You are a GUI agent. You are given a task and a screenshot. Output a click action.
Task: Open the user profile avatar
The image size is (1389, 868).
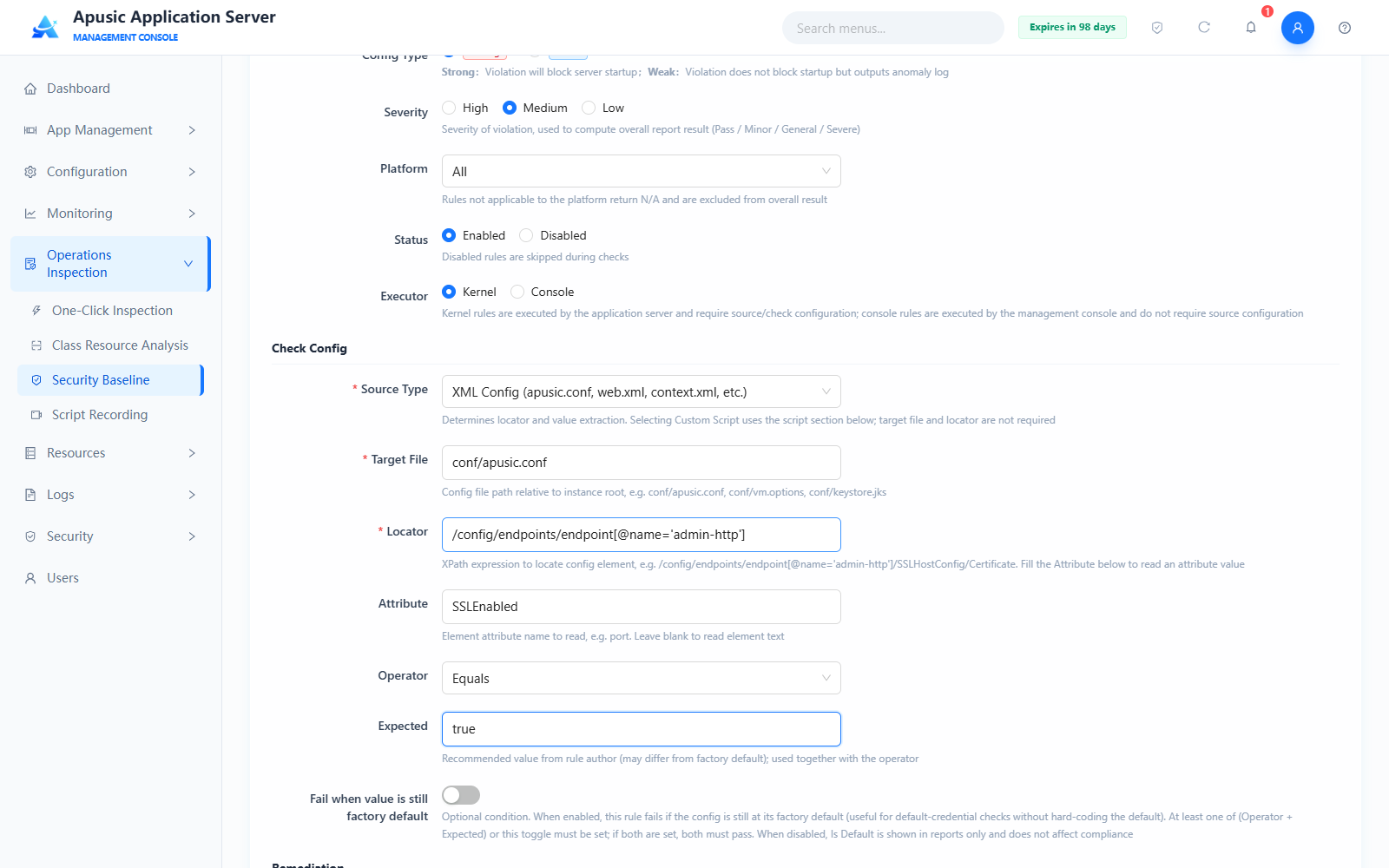tap(1298, 28)
